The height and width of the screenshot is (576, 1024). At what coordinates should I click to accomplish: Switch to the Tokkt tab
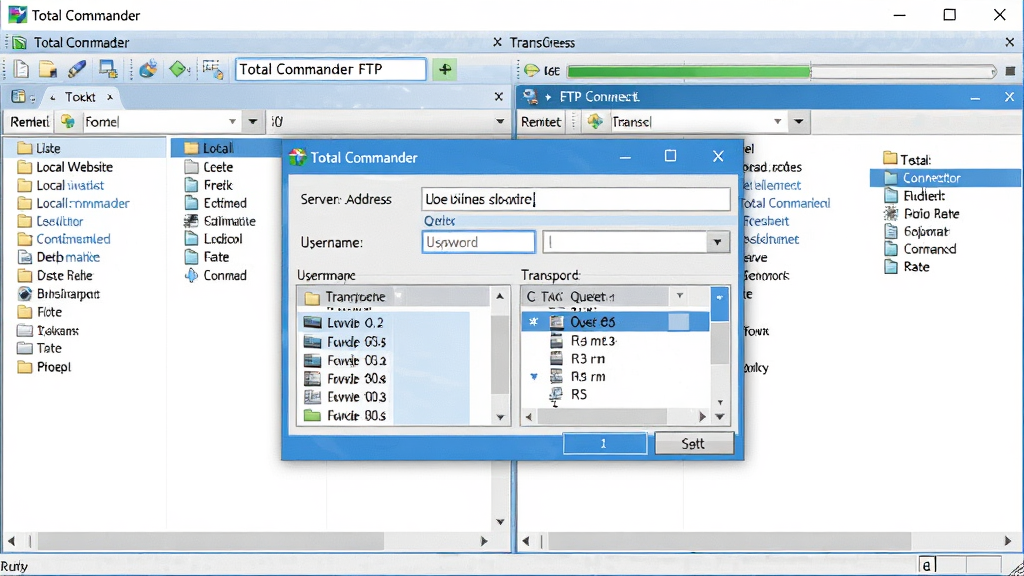80,97
